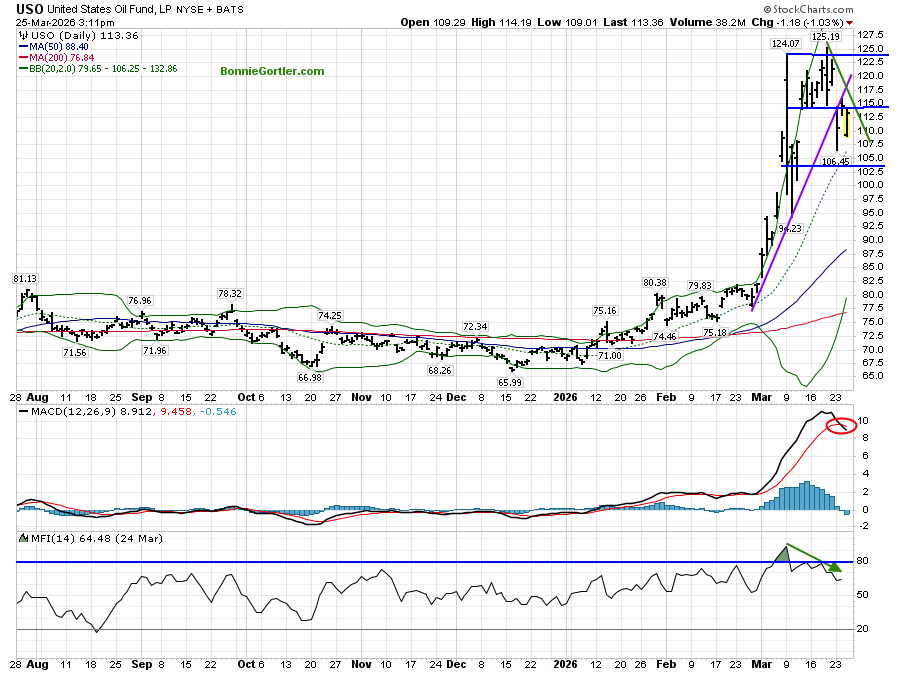
Task: Click the 125.19 peak price label
Action: (x=825, y=36)
